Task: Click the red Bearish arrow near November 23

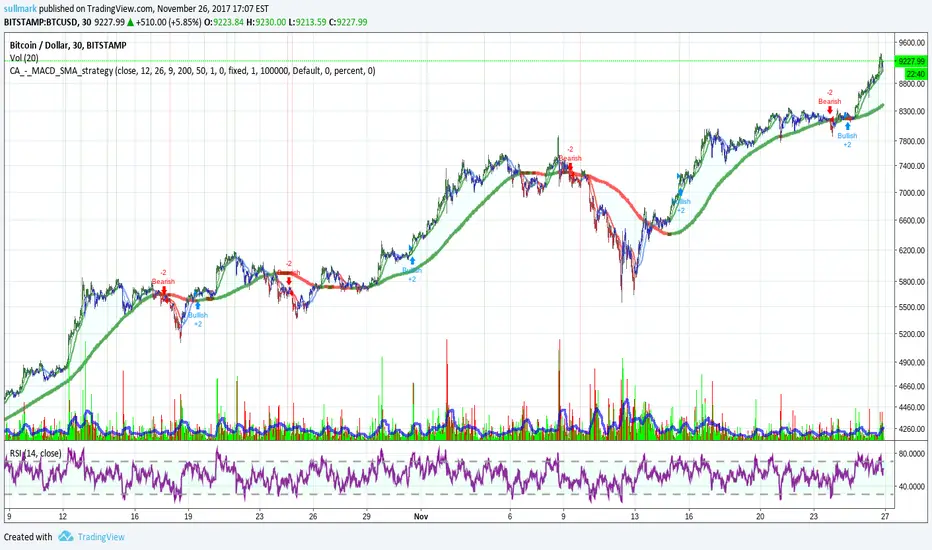Action: tap(830, 110)
